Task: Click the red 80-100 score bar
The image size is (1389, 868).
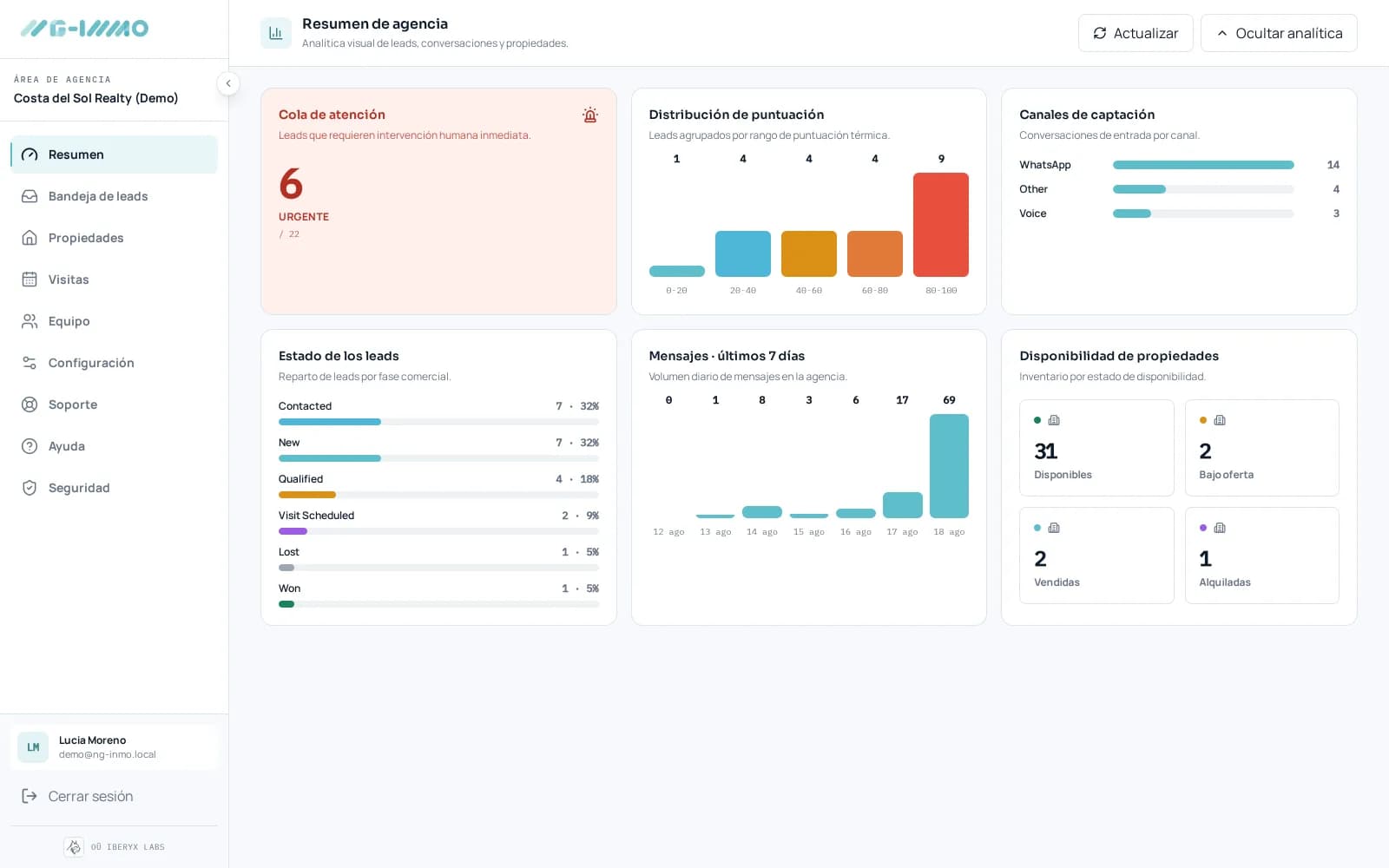Action: [x=941, y=225]
